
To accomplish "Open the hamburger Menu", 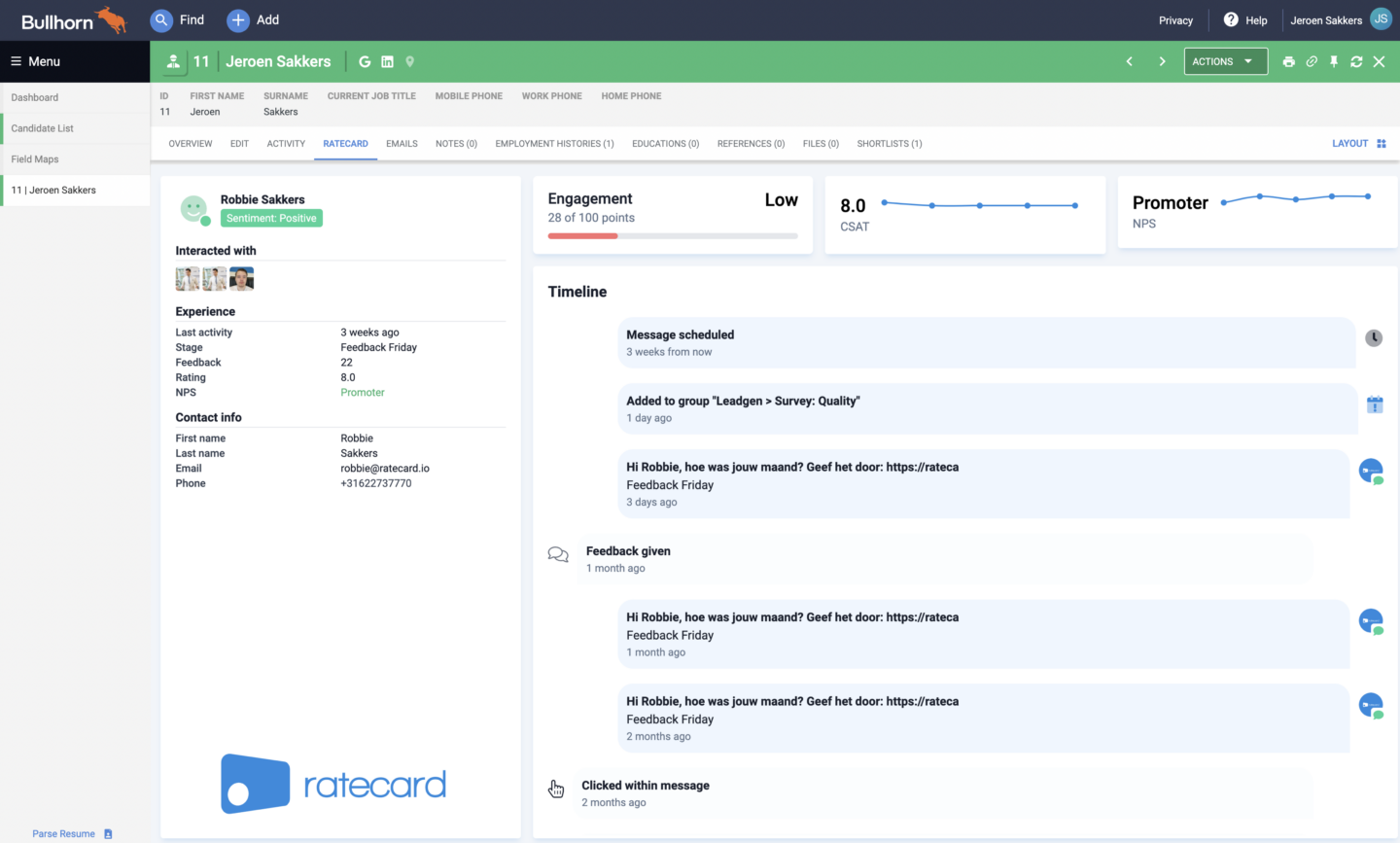I will click(x=36, y=61).
